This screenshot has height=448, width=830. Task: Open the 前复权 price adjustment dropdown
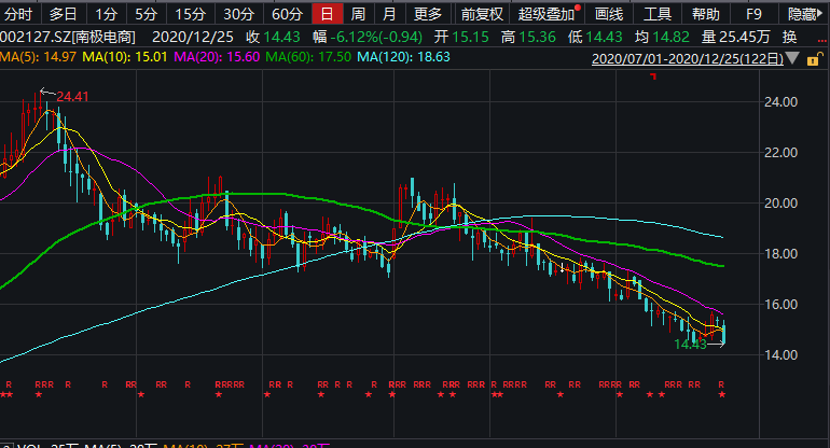[481, 14]
